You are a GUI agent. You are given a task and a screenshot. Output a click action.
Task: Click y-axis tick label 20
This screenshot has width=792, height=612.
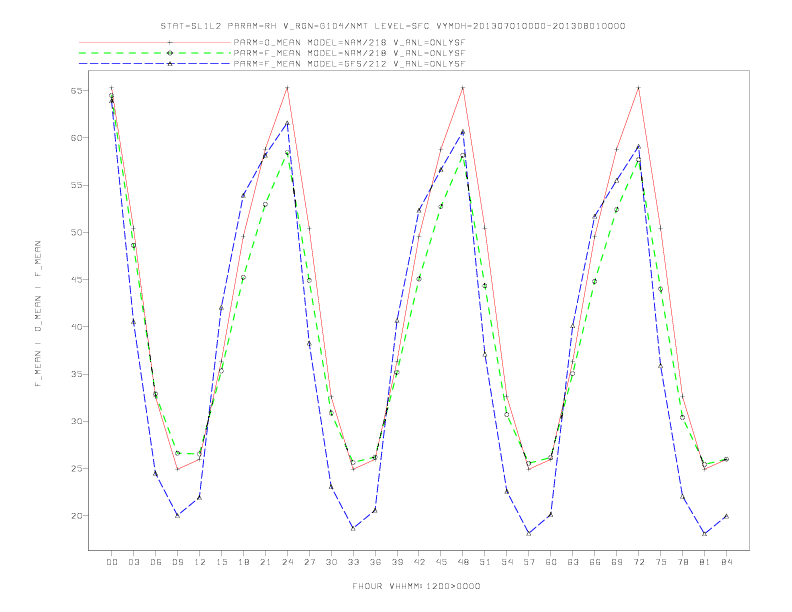click(x=76, y=516)
